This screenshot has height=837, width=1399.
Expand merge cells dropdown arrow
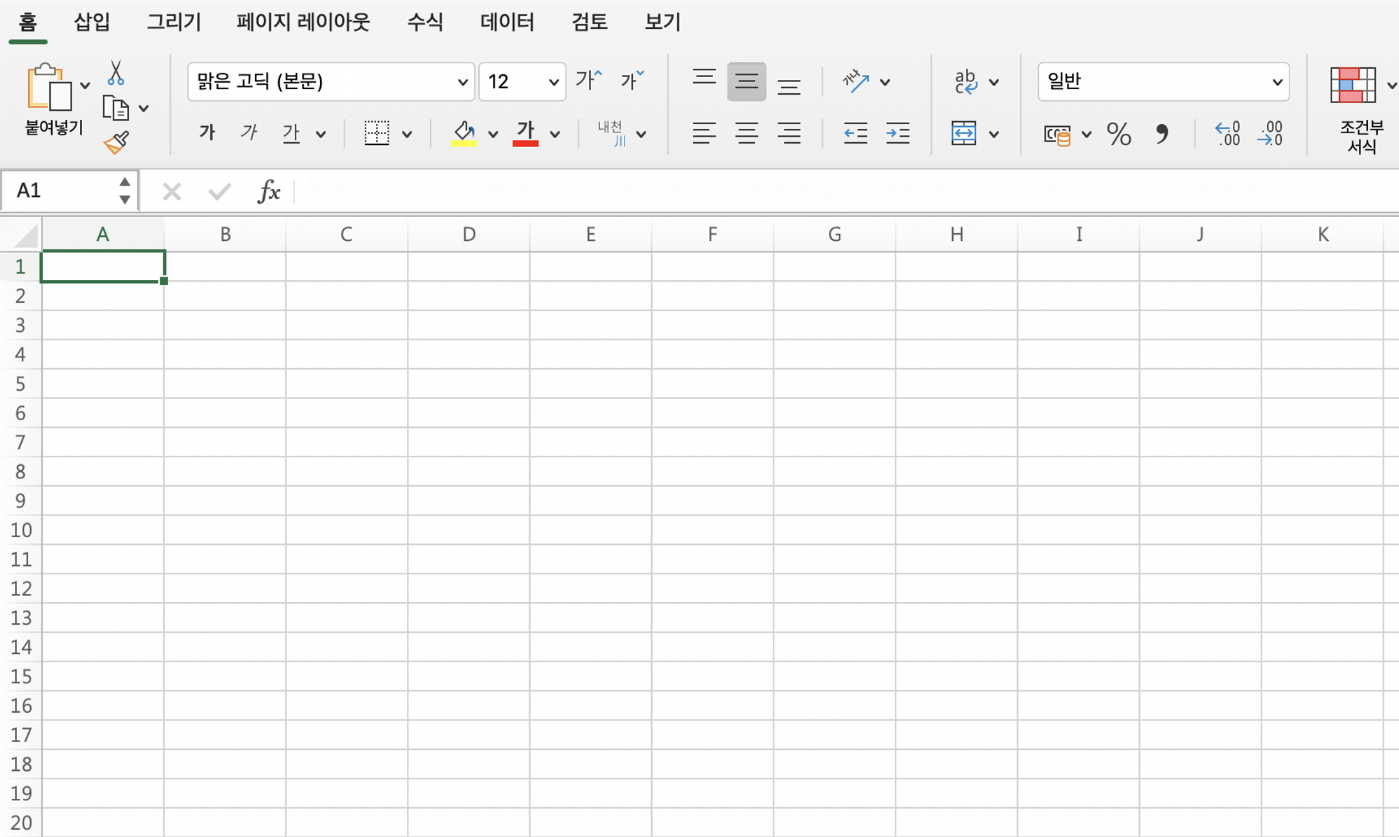click(994, 134)
